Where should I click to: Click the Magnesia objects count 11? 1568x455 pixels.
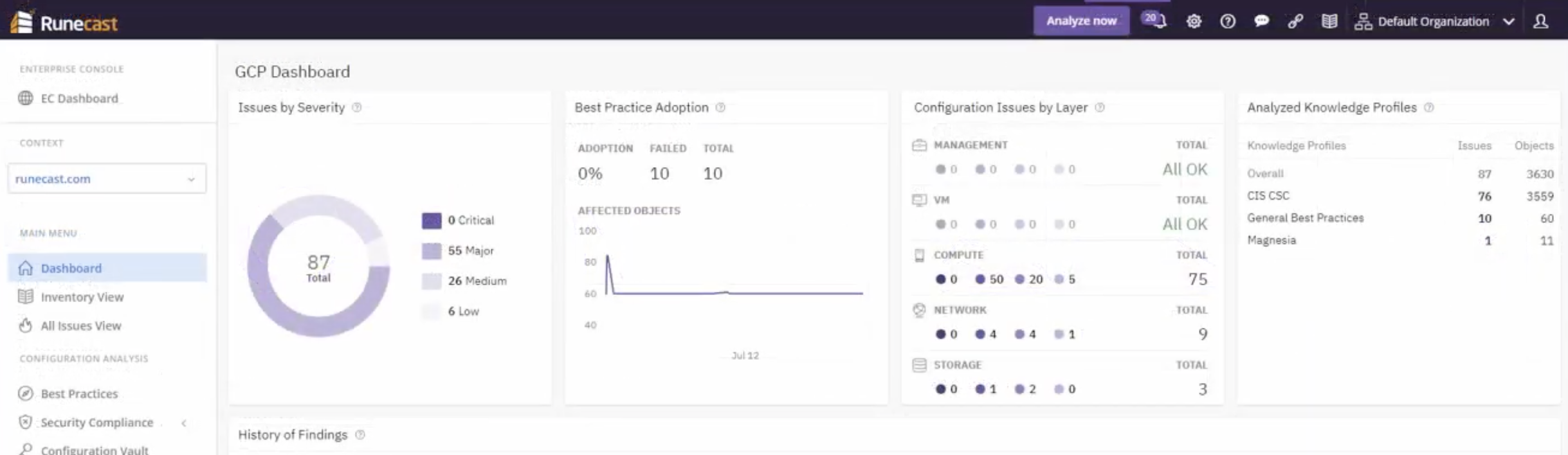click(x=1547, y=241)
